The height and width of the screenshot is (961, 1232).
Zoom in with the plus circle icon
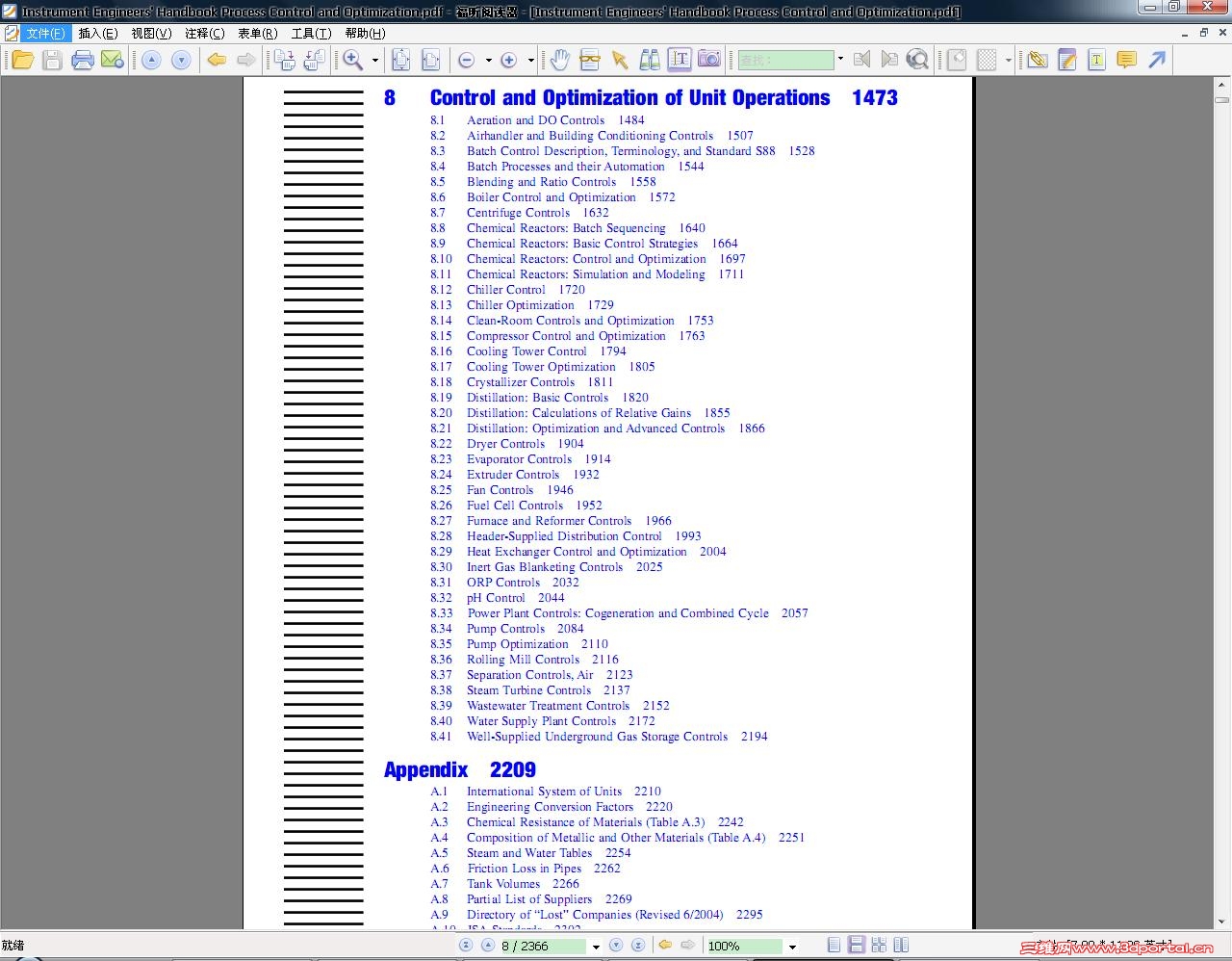[x=509, y=60]
